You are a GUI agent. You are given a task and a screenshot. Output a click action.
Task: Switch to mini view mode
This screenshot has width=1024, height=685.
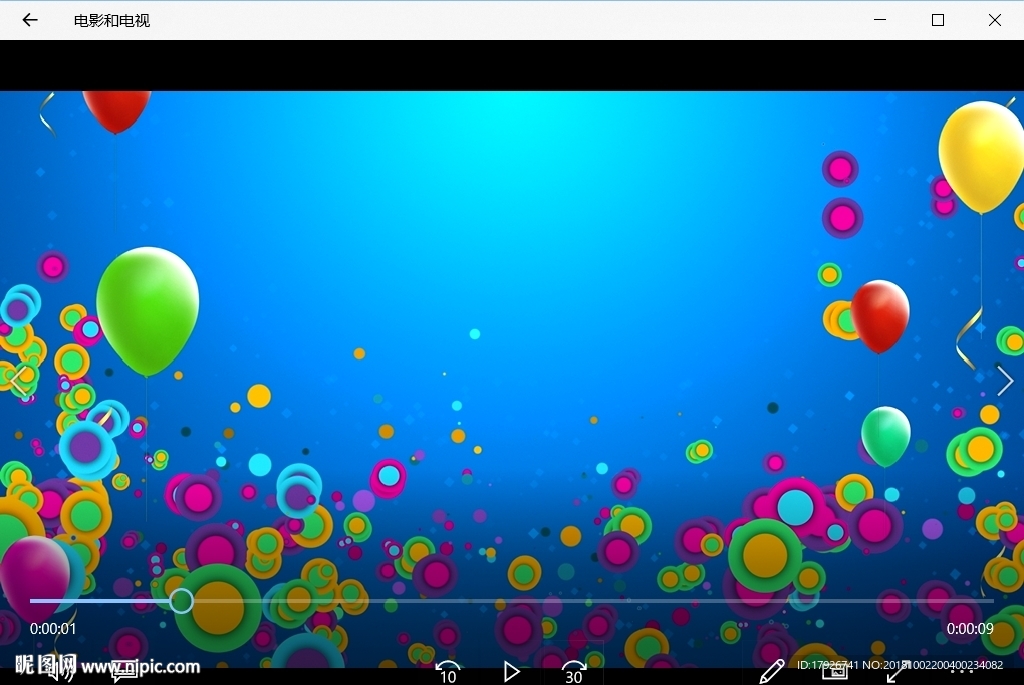(835, 671)
